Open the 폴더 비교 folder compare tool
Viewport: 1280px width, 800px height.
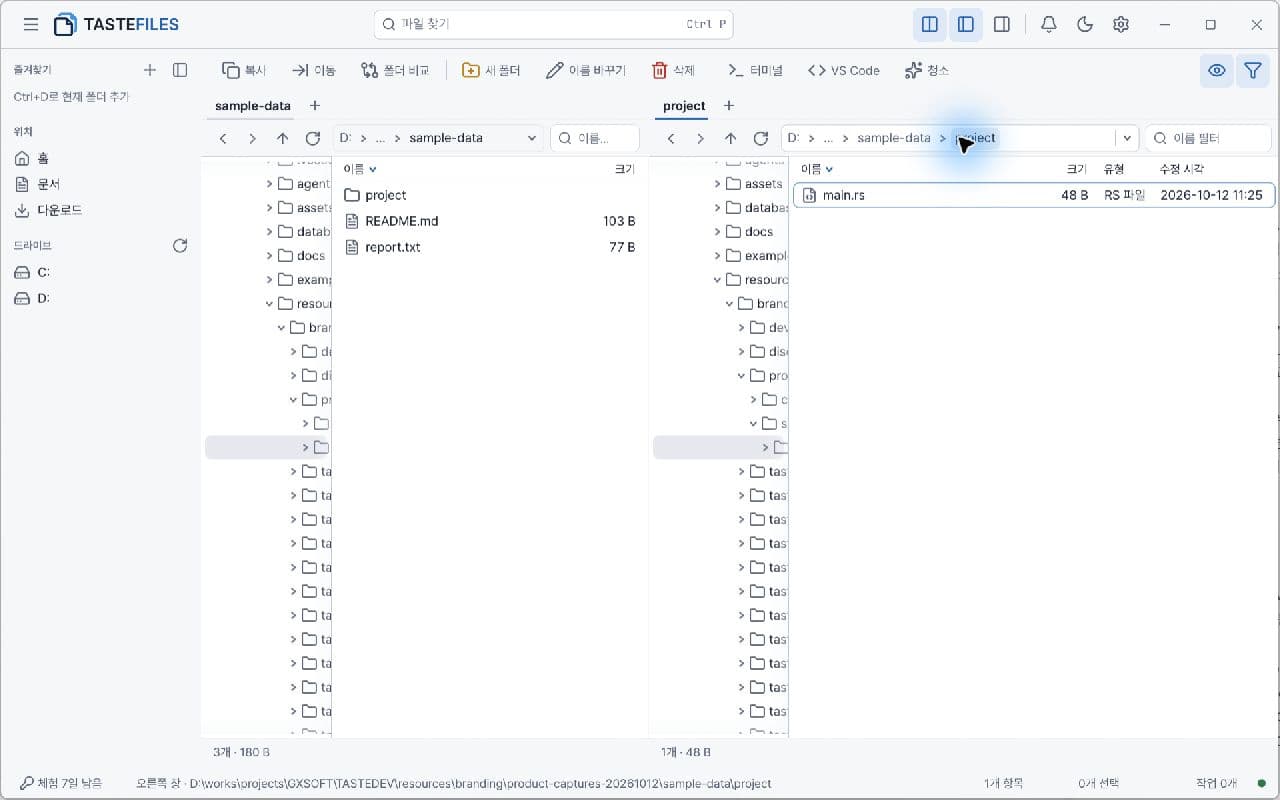[395, 70]
